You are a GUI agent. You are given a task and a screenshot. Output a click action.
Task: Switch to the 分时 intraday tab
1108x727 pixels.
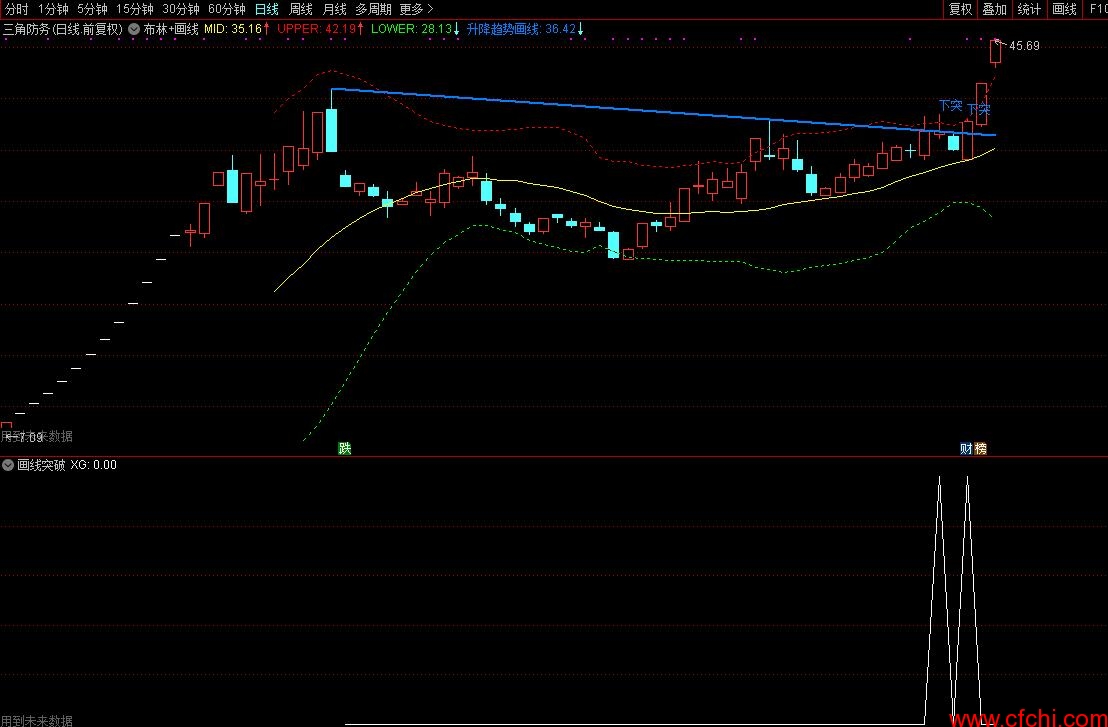coord(16,9)
